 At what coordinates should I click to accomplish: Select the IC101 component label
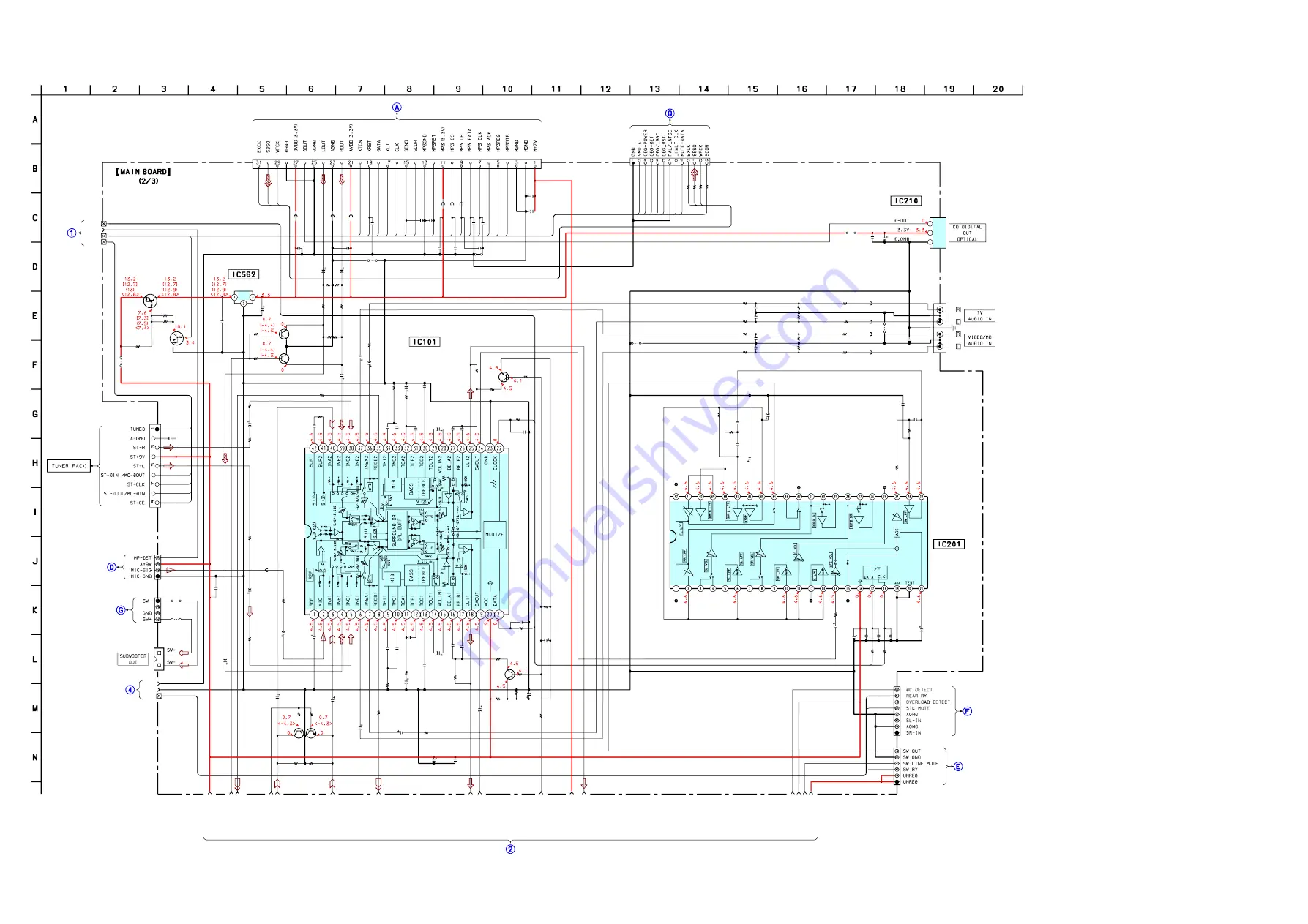tap(425, 342)
